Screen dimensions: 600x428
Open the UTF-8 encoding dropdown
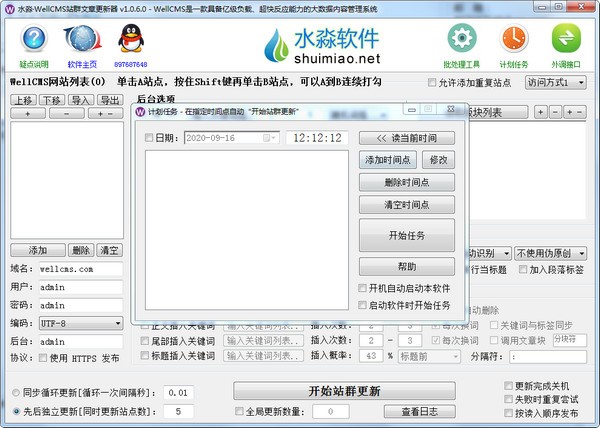(x=79, y=323)
